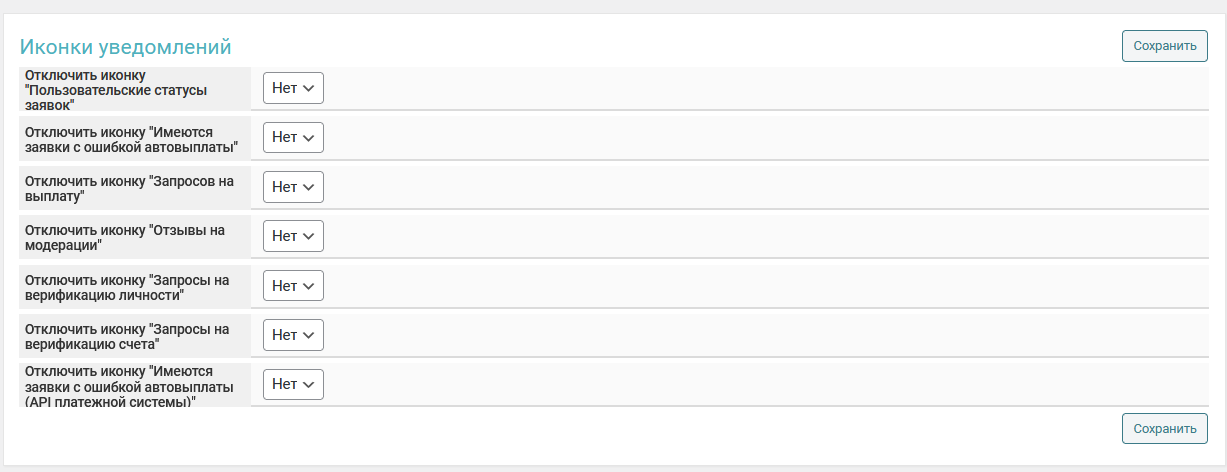1227x472 pixels.
Task: Click chevron arrow in "Отзывы на модерации" select
Action: coord(309,237)
